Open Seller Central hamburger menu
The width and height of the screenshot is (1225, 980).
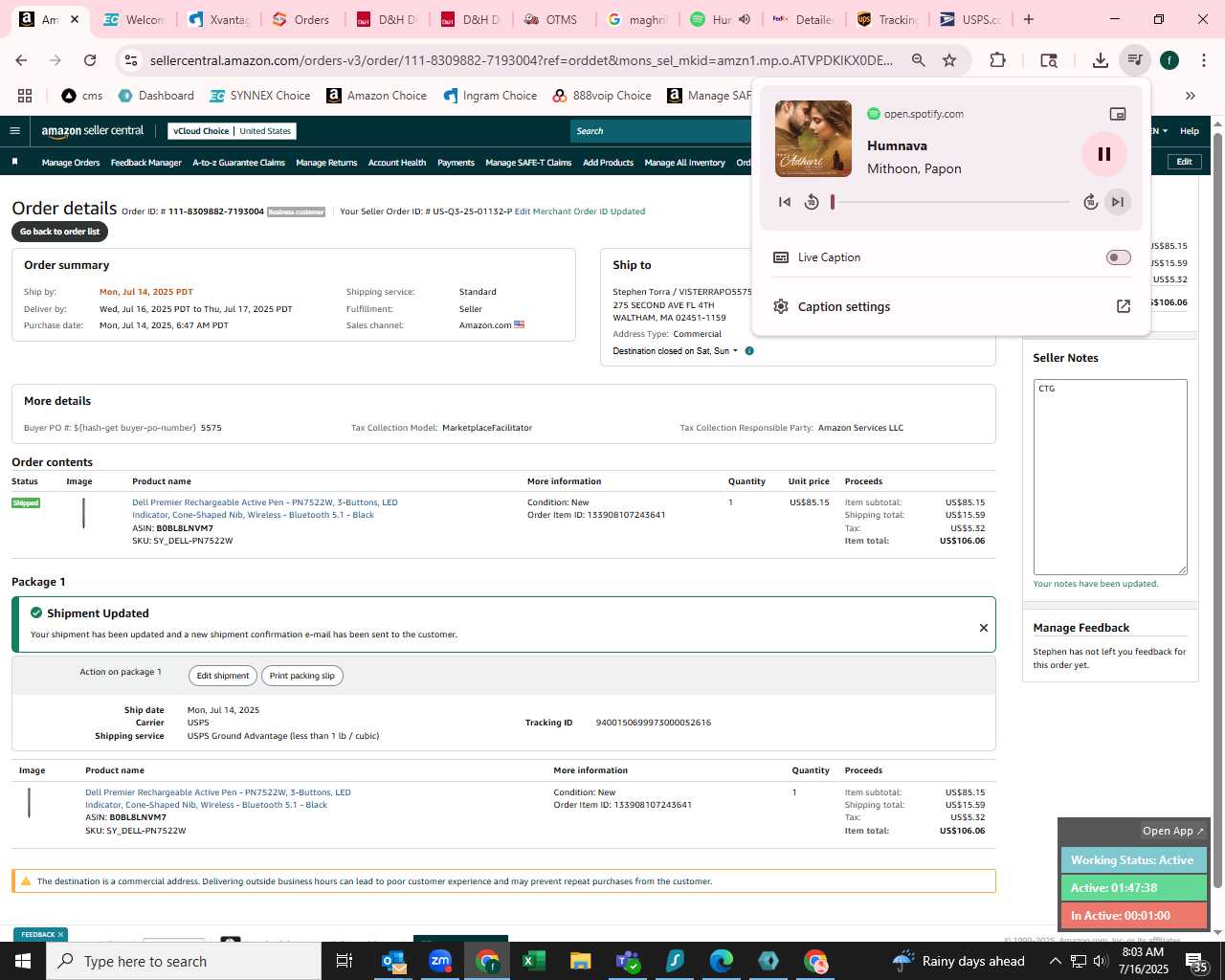coord(14,131)
